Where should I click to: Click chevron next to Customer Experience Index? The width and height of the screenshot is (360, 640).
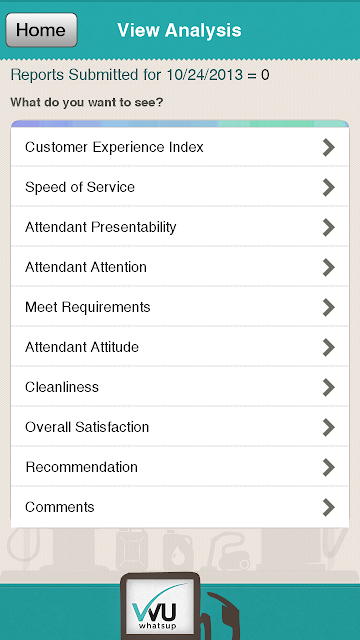point(329,147)
